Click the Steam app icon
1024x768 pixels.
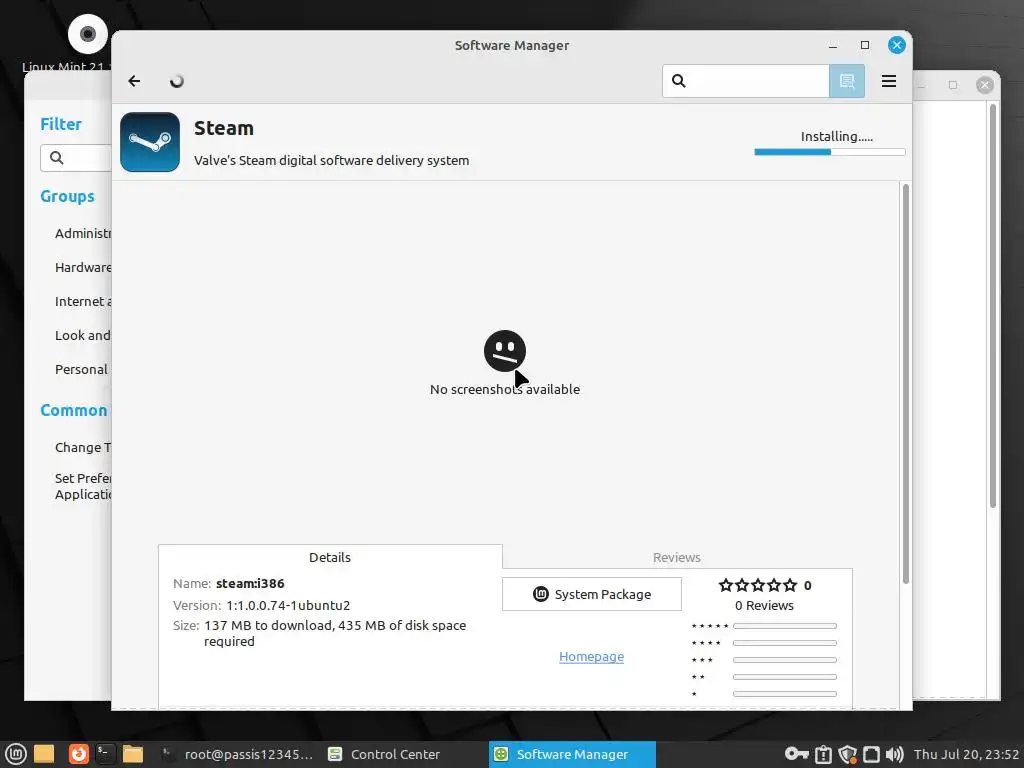pyautogui.click(x=150, y=142)
